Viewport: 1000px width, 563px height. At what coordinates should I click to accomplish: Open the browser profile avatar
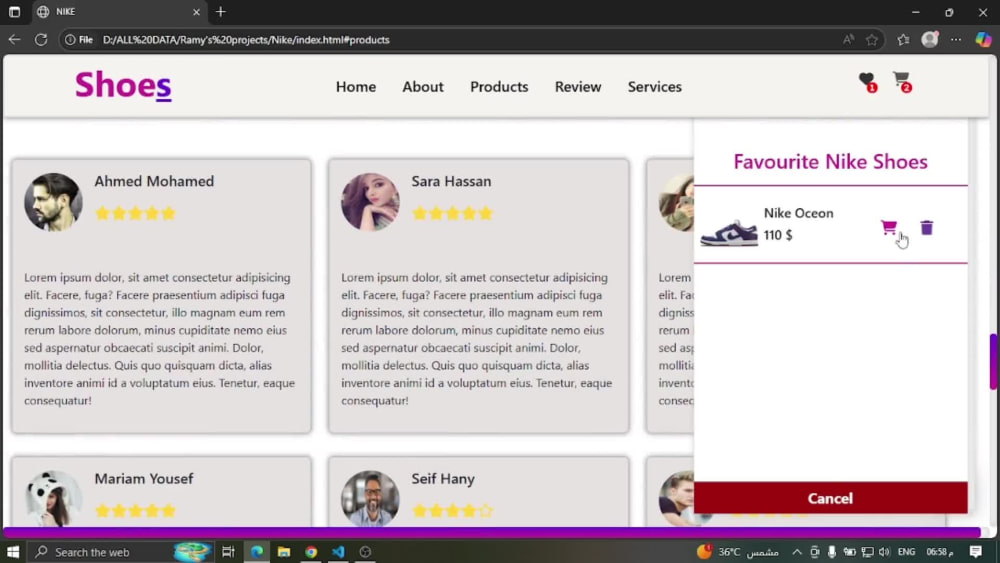click(930, 40)
